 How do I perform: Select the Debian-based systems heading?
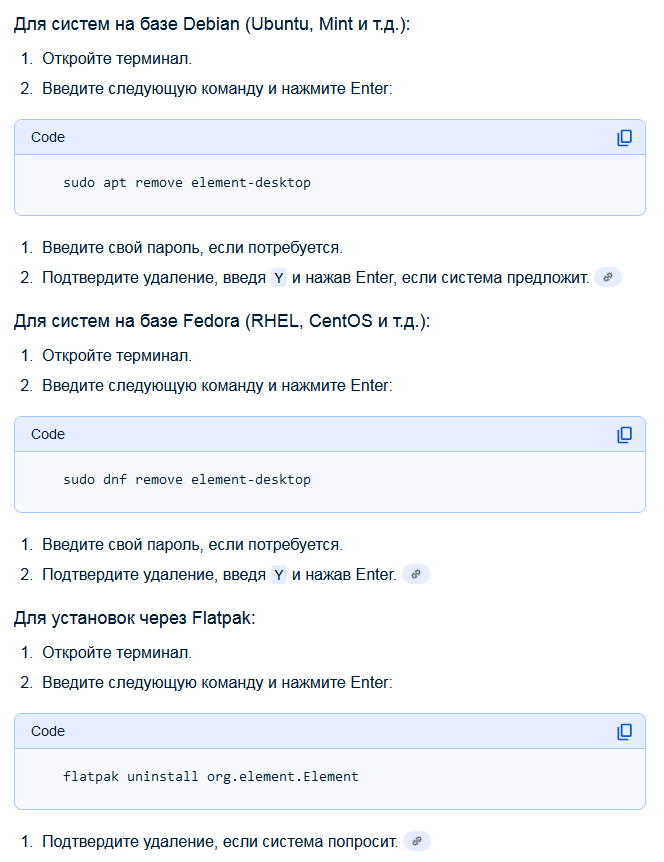pos(212,24)
